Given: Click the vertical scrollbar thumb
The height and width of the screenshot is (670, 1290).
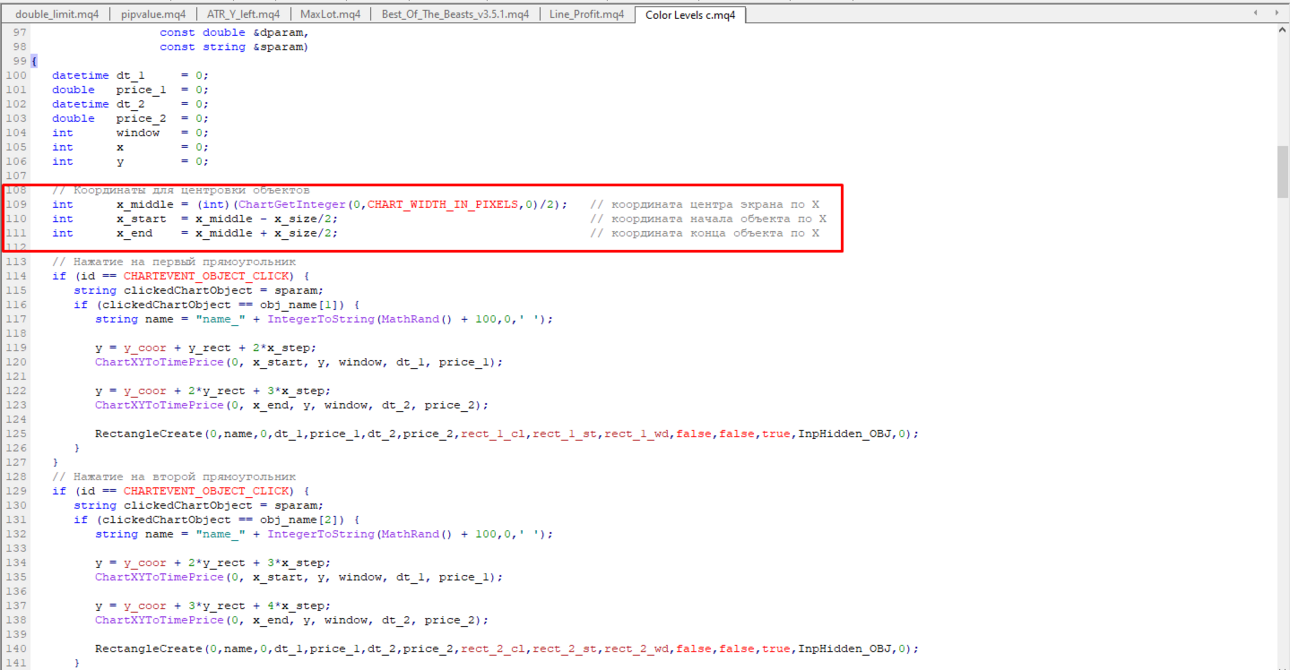Looking at the screenshot, I should point(1282,172).
